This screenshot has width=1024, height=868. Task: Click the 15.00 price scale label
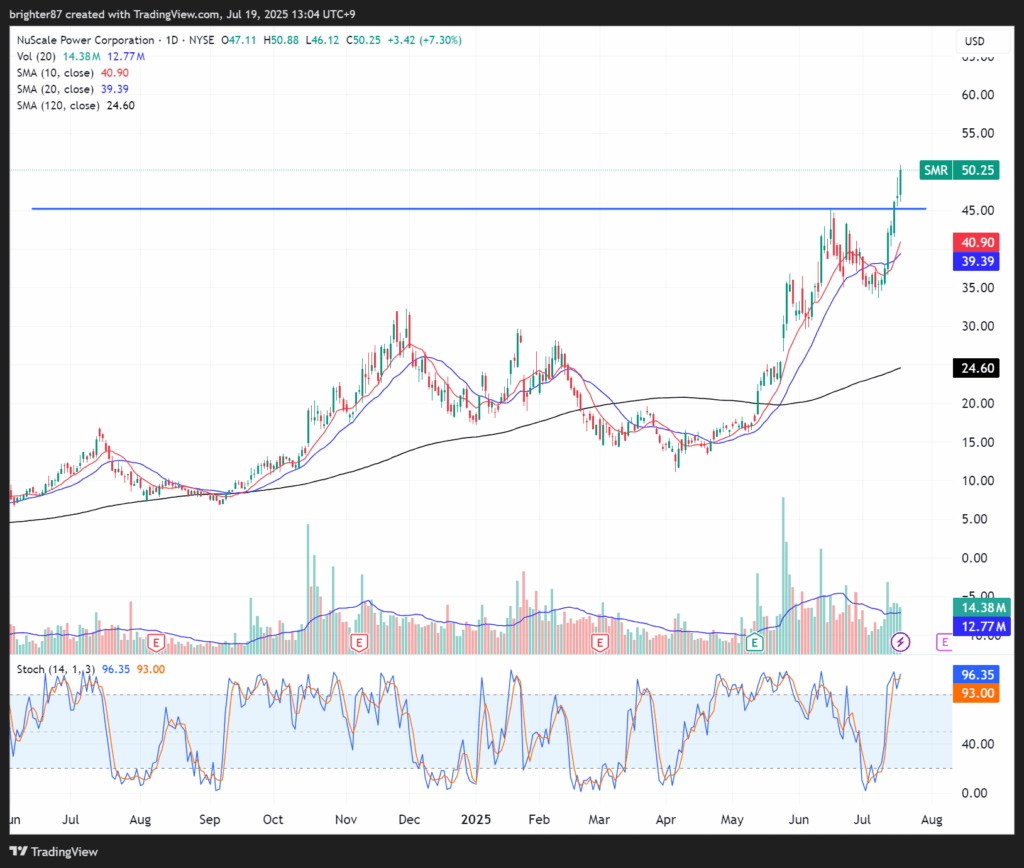(x=978, y=442)
